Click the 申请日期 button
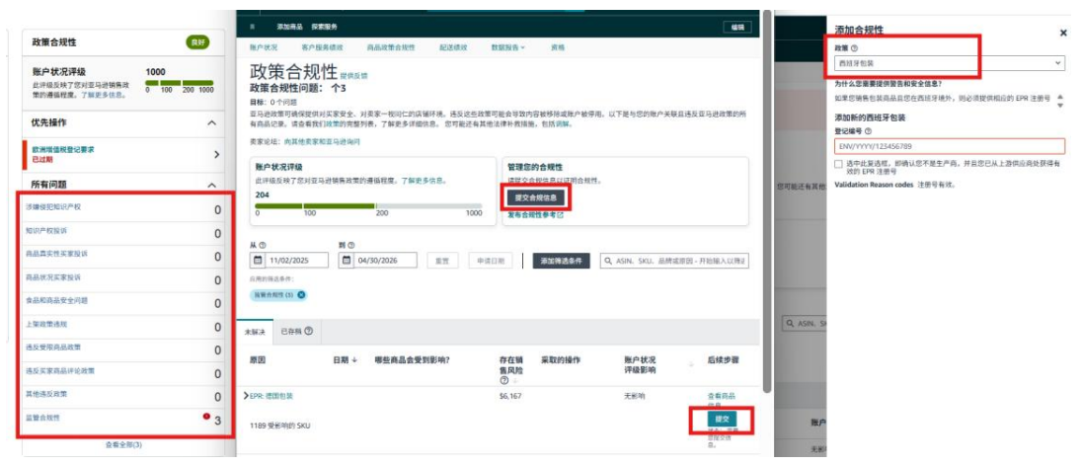Viewport: 1080px width, 465px height. click(x=491, y=261)
